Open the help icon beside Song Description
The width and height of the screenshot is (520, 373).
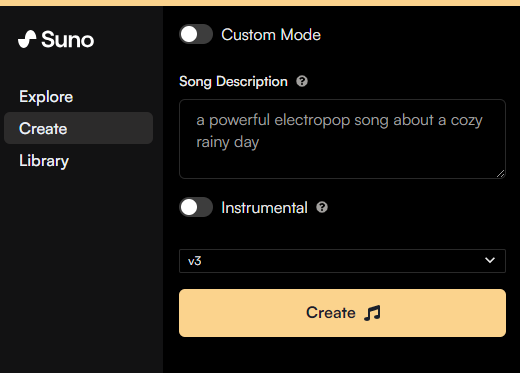302,81
